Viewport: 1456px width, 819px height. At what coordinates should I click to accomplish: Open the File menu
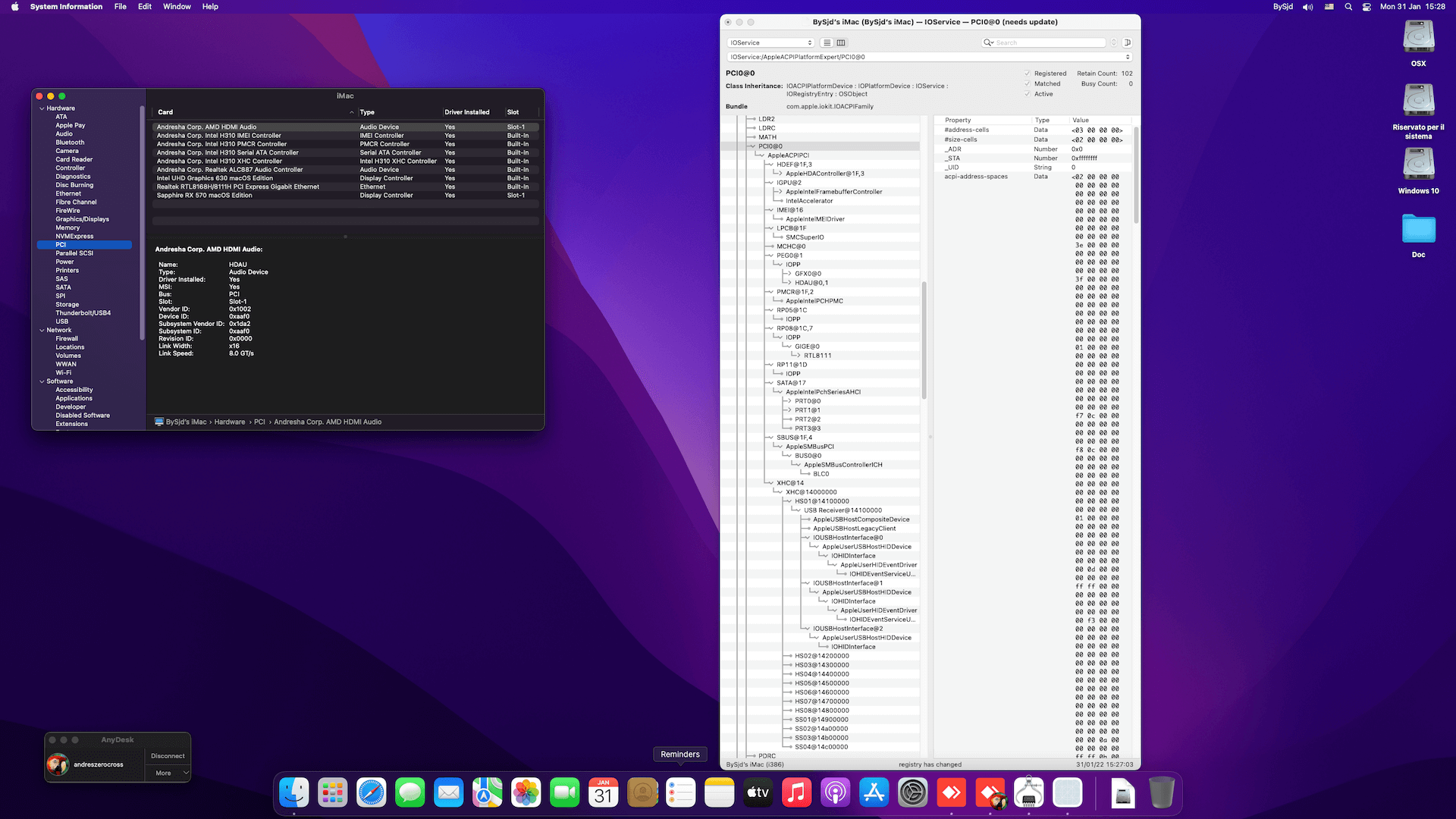tap(121, 7)
